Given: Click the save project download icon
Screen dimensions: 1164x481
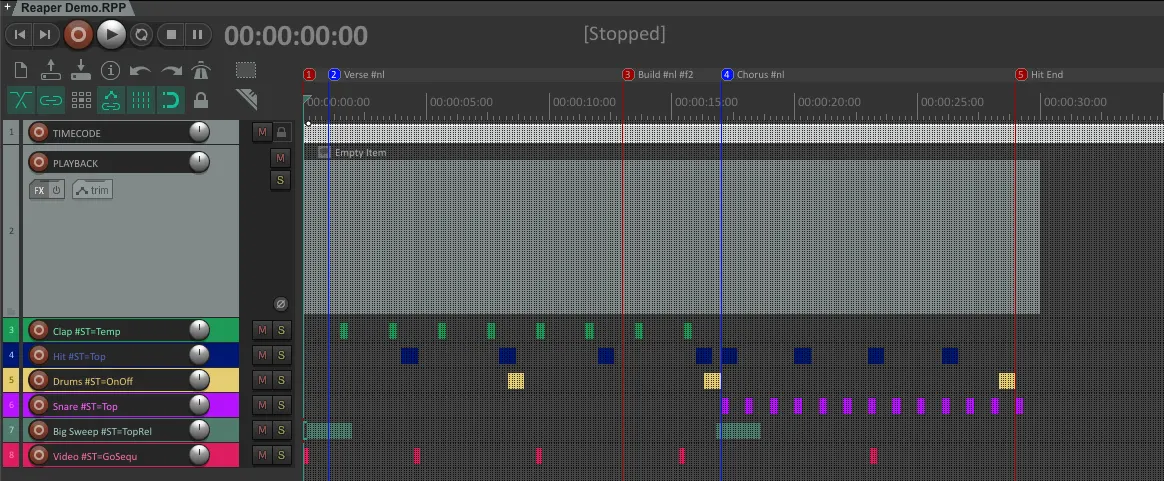Looking at the screenshot, I should [x=81, y=70].
